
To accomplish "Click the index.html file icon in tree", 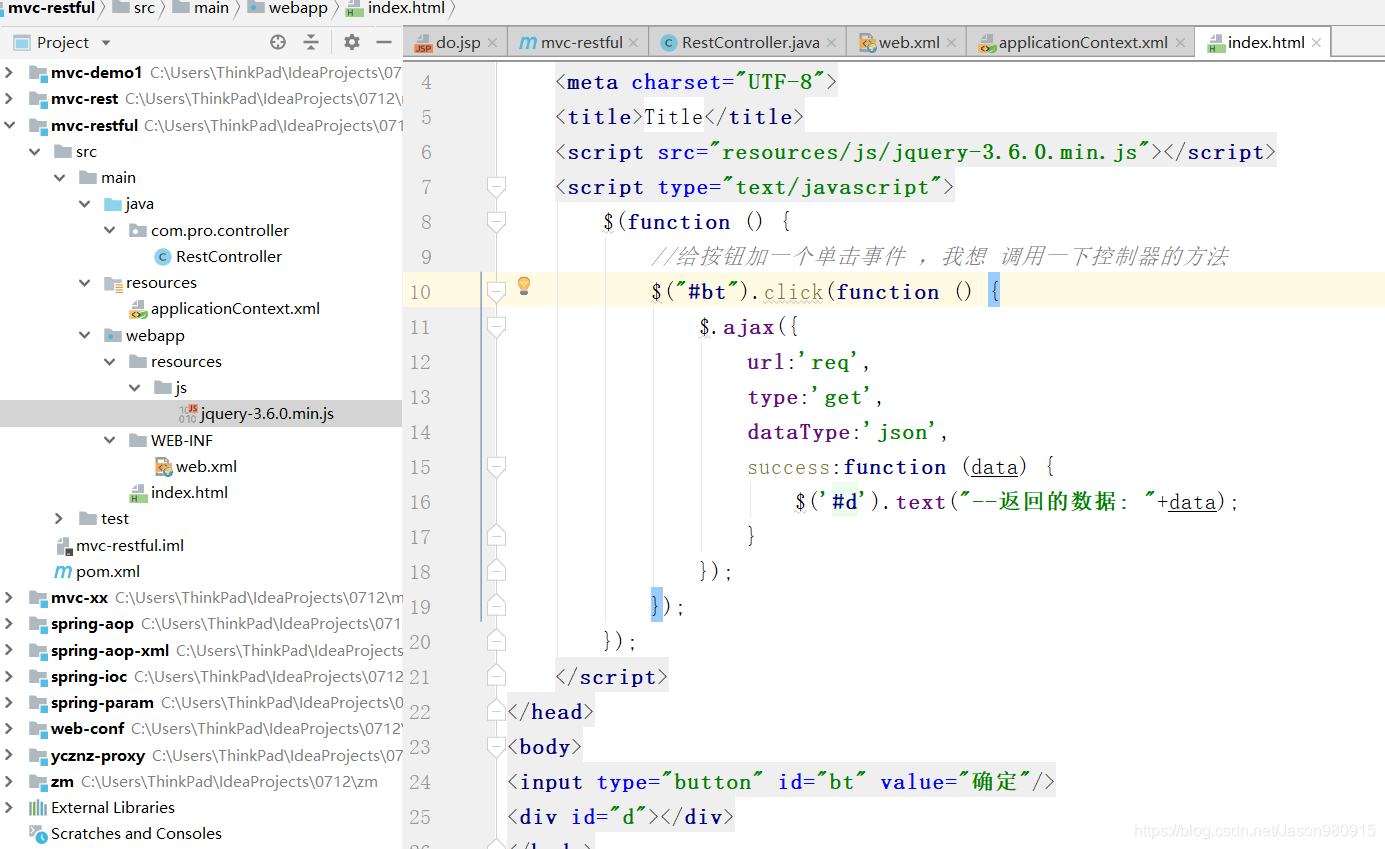I will 138,493.
